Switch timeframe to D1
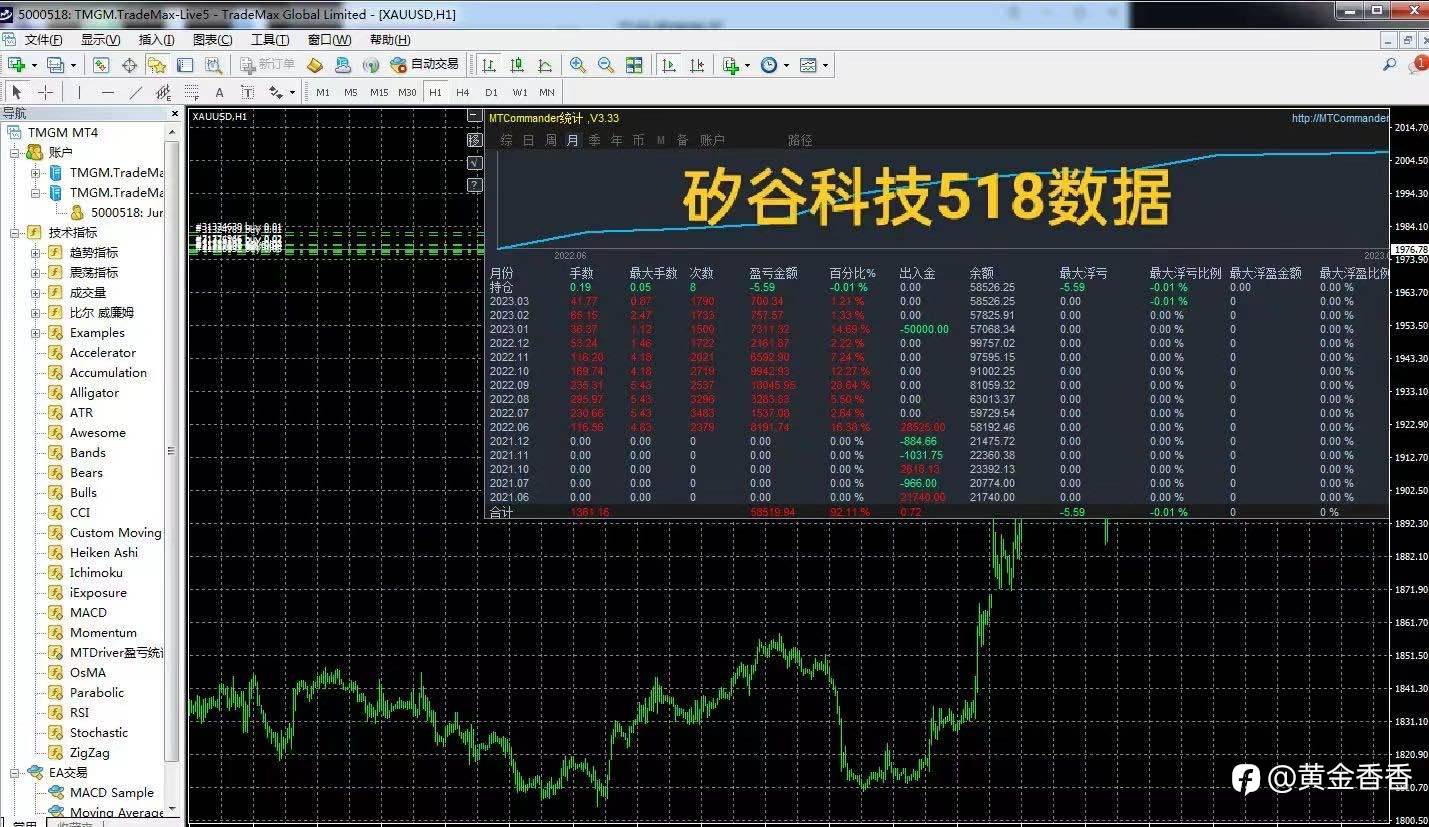The image size is (1429, 827). pos(490,92)
